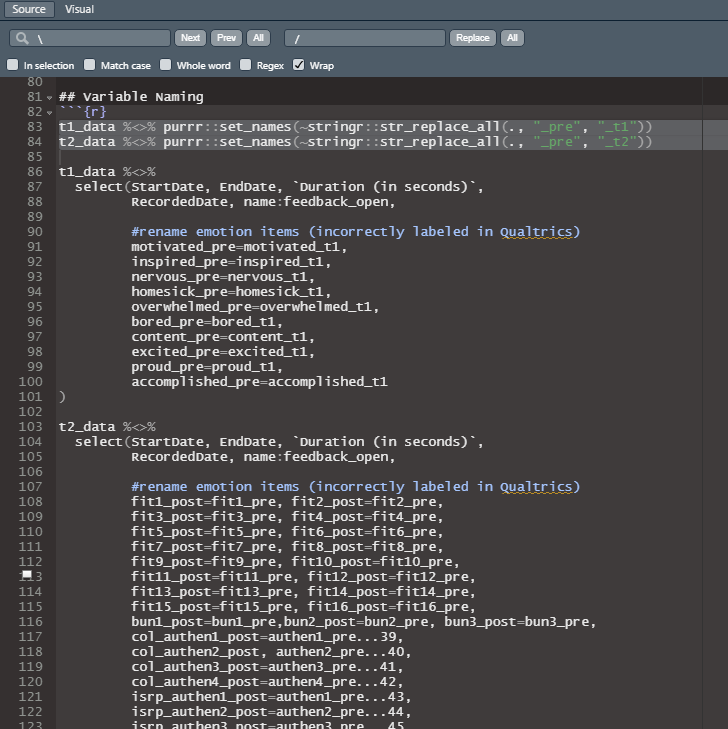The width and height of the screenshot is (728, 729).
Task: Click 'homesick_pre=homesick_t1,' line
Action: pos(231,292)
